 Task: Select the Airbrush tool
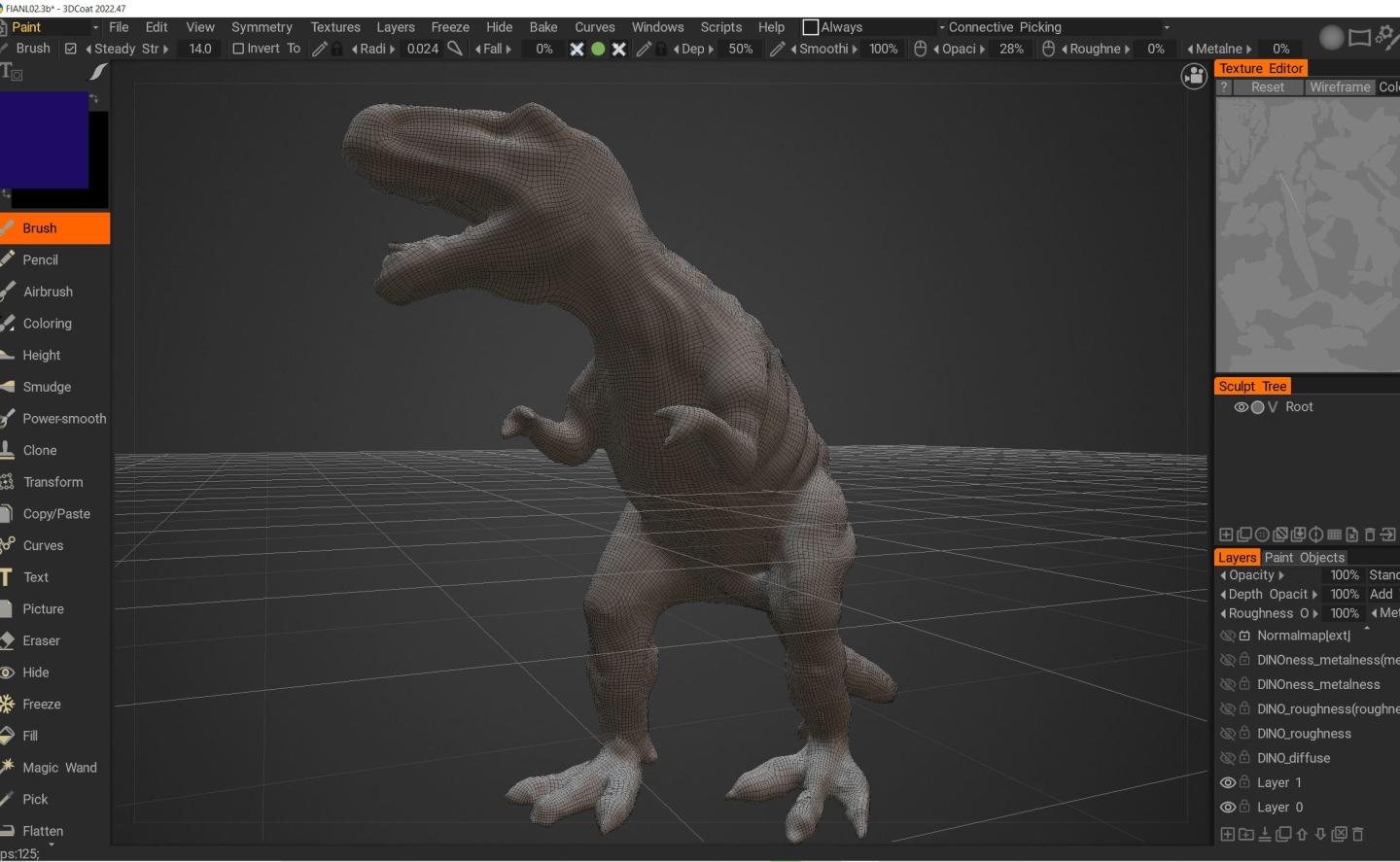[x=54, y=292]
